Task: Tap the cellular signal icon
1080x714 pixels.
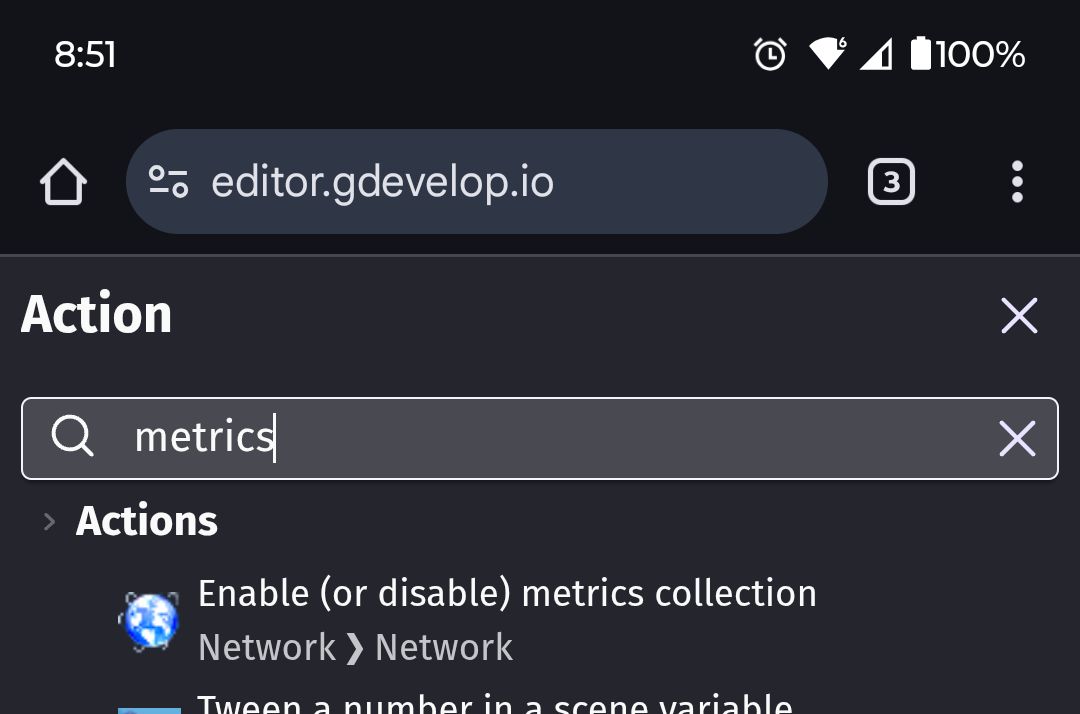Action: click(876, 54)
